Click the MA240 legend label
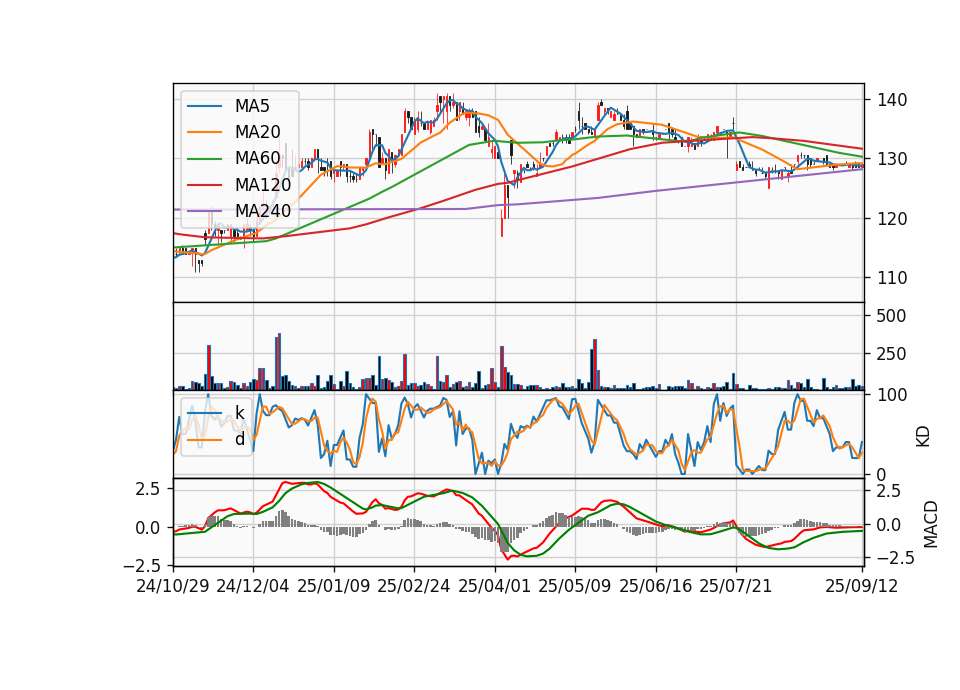Viewport: 960px width, 690px height. point(263,211)
